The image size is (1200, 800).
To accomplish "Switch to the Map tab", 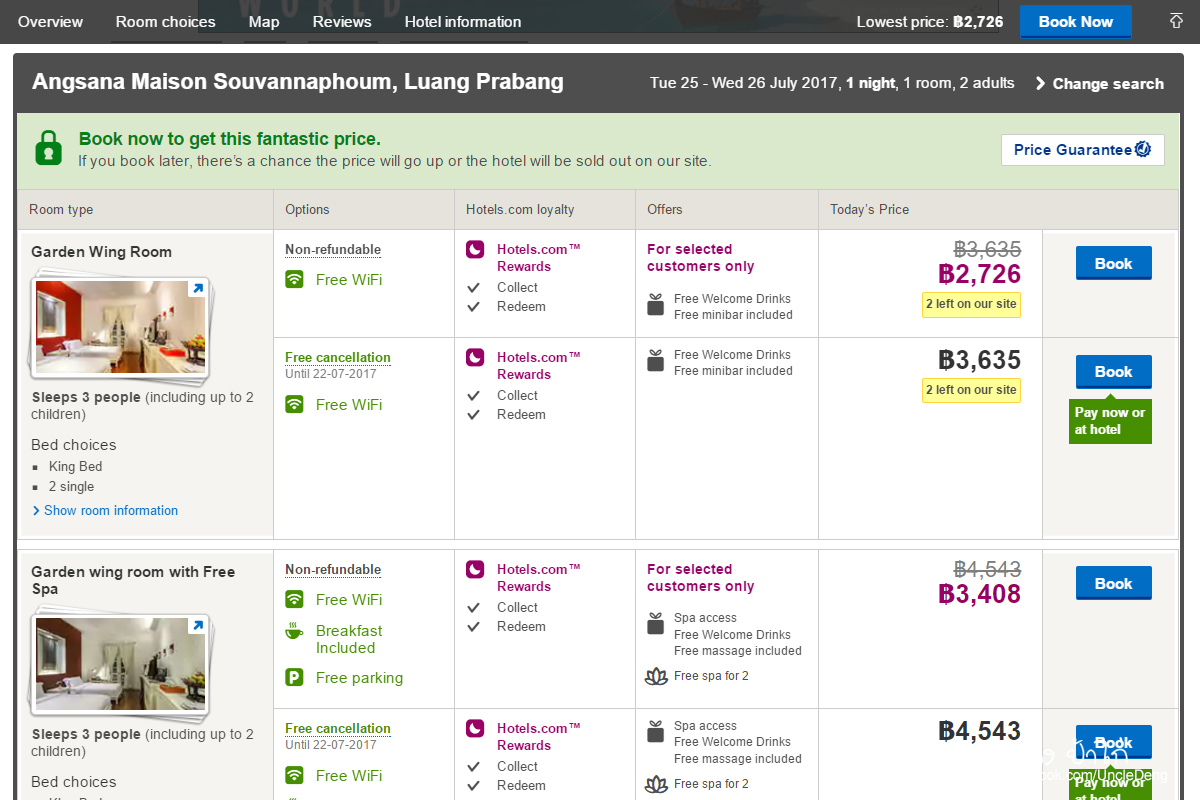I will [264, 21].
